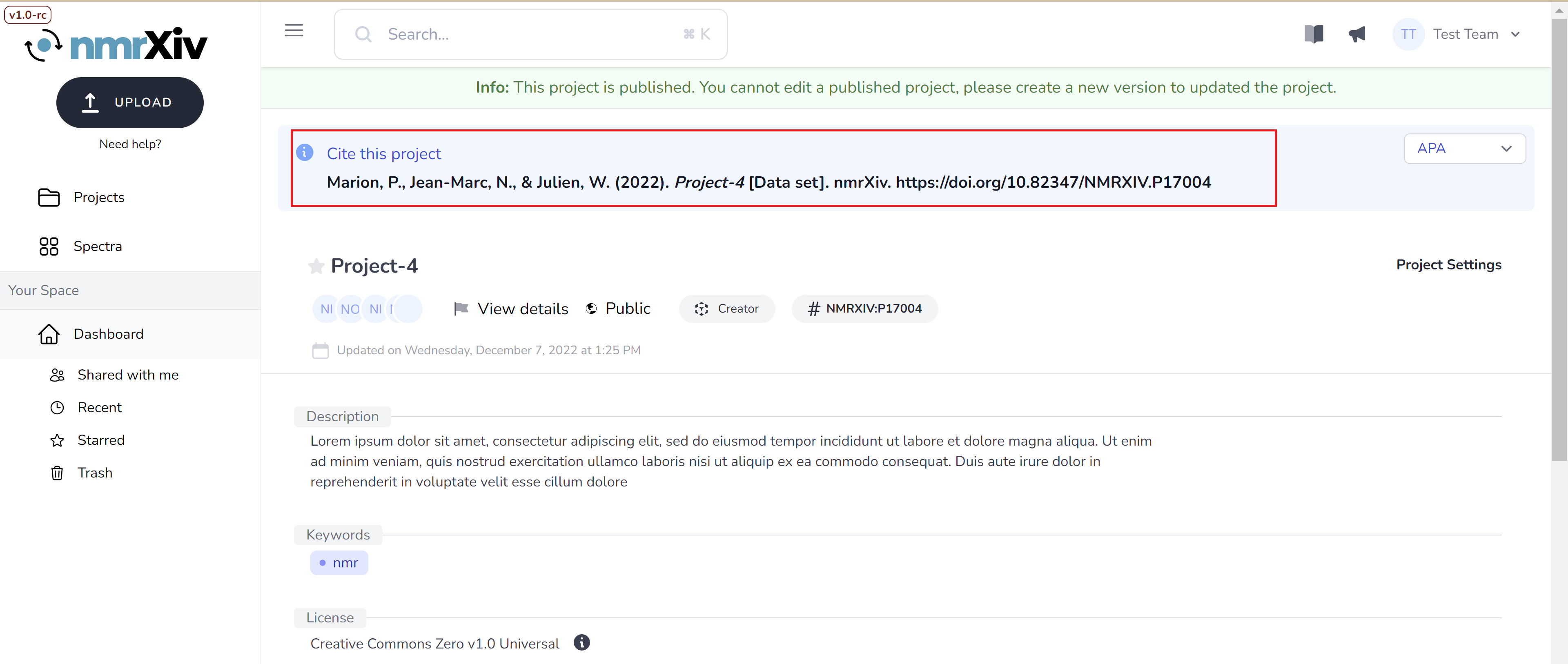Open the hamburger navigation menu
1568x664 pixels.
(294, 30)
